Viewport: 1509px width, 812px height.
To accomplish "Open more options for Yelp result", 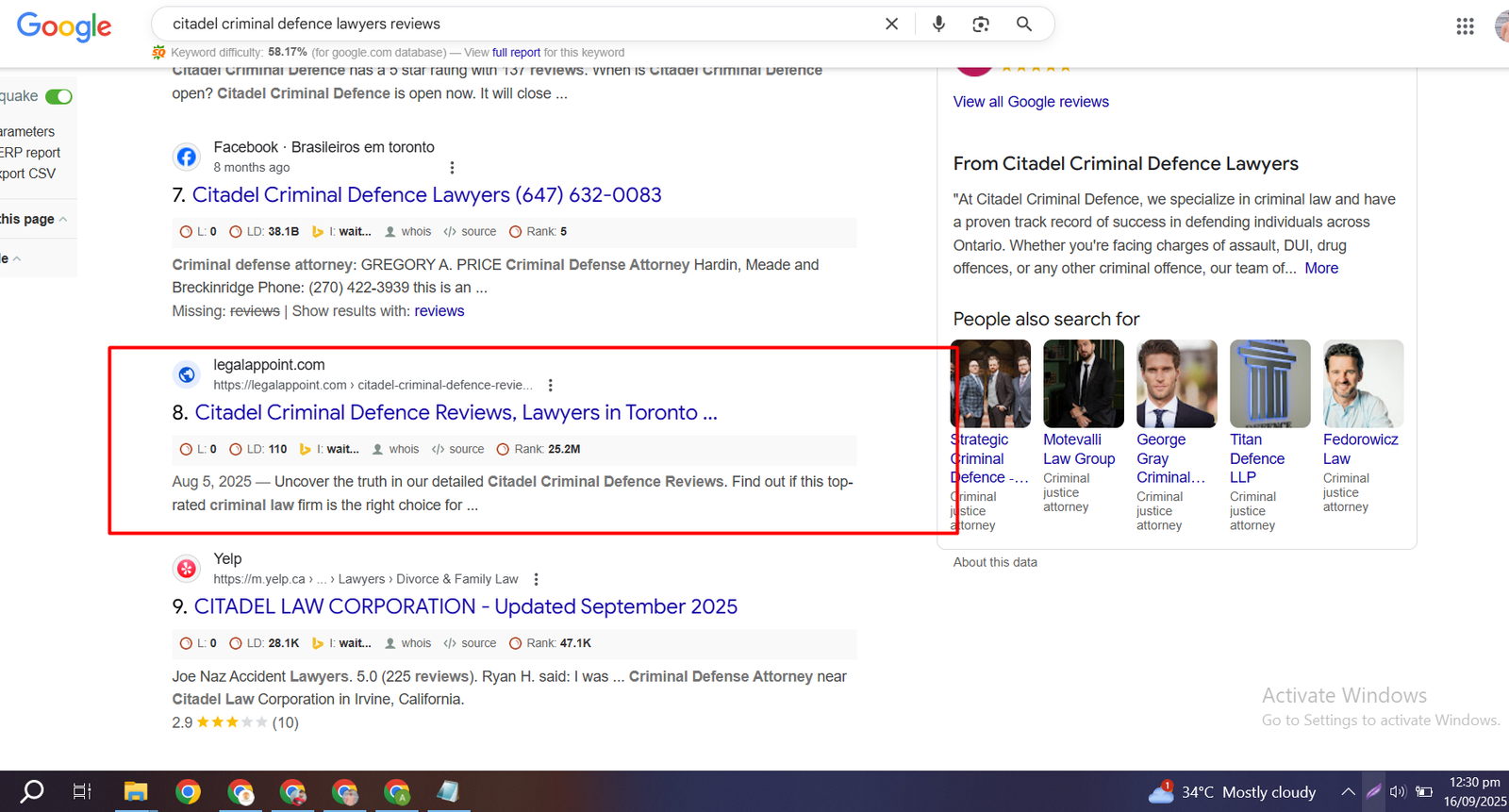I will 536,579.
